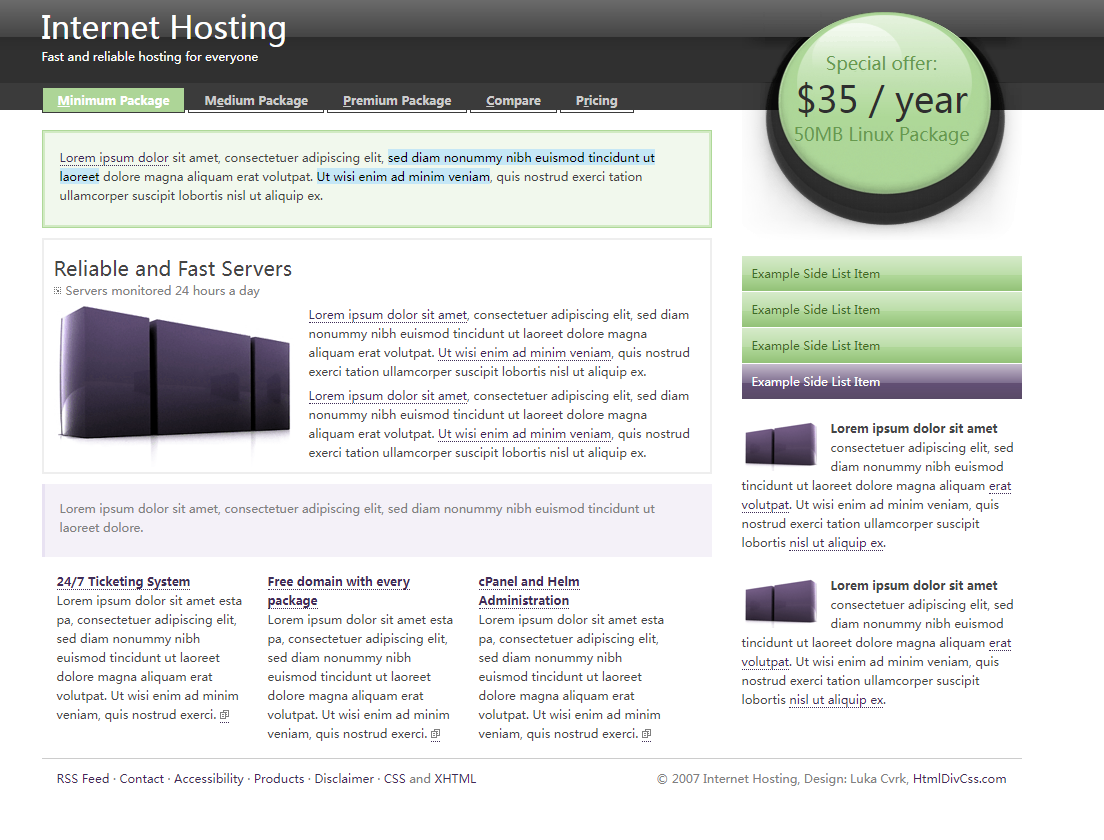Viewport: 1104px width, 840px height.
Task: Click external link icon ending the cPanel paragraph
Action: tap(647, 734)
